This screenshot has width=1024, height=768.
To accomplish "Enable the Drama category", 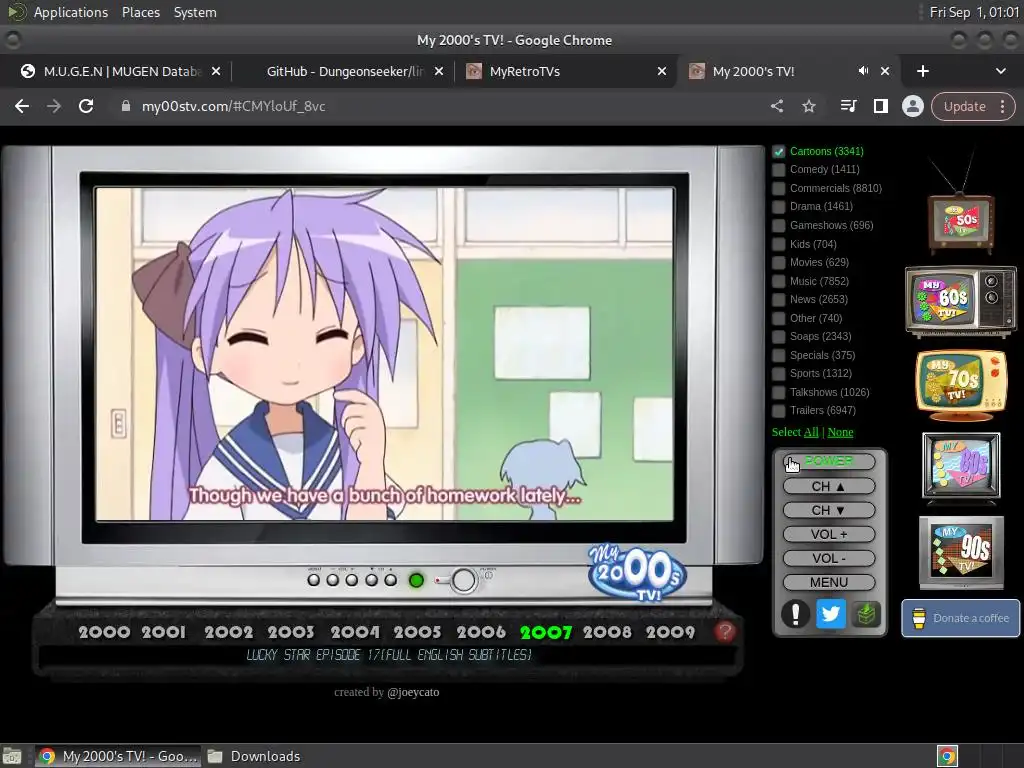I will coord(778,207).
